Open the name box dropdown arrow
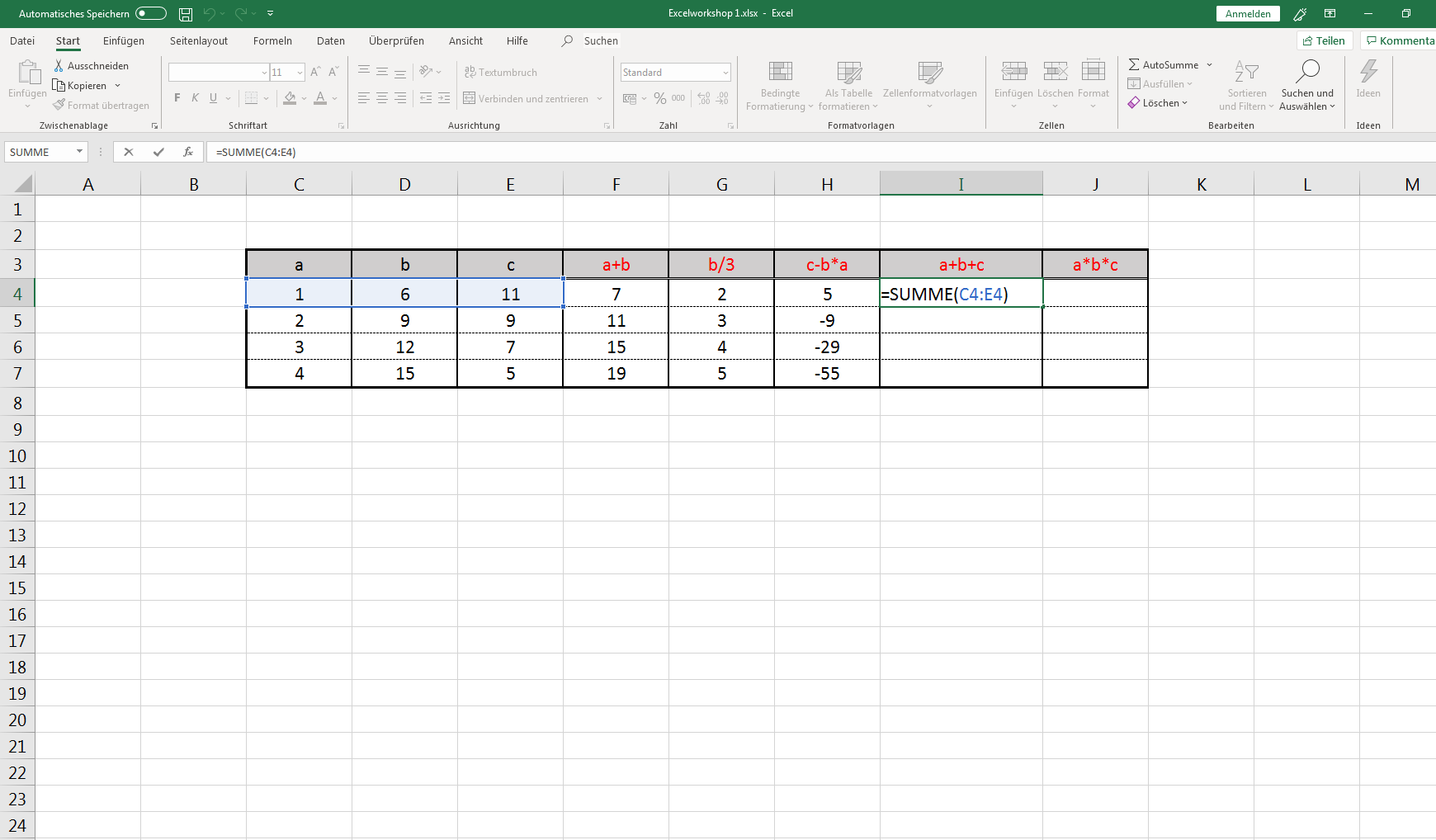 pyautogui.click(x=79, y=152)
